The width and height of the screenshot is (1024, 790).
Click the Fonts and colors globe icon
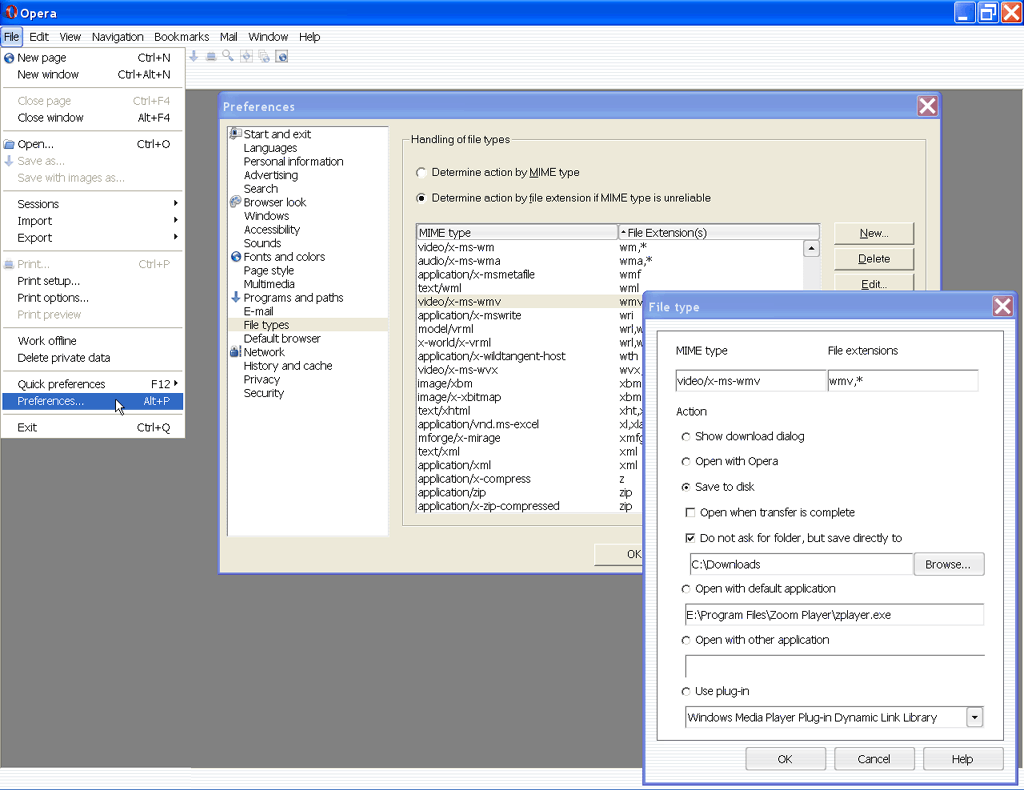click(235, 256)
